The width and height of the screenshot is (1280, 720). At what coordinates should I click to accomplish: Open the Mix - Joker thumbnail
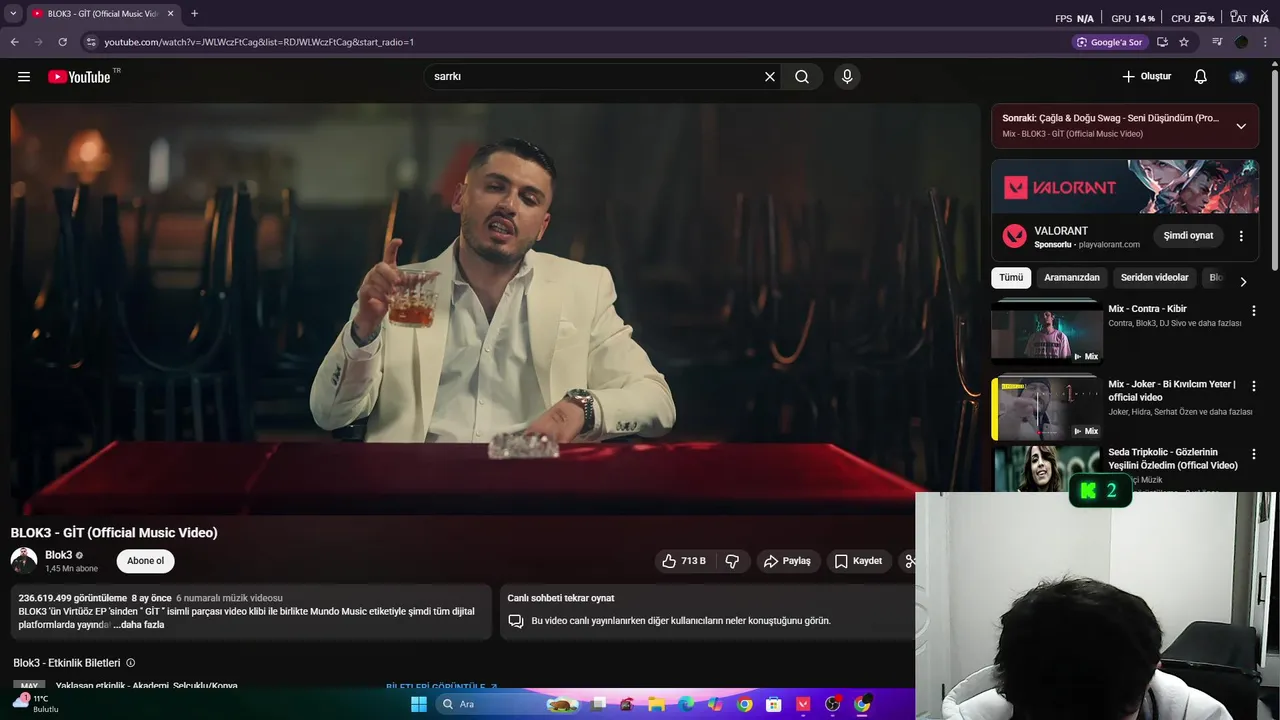coord(1046,408)
